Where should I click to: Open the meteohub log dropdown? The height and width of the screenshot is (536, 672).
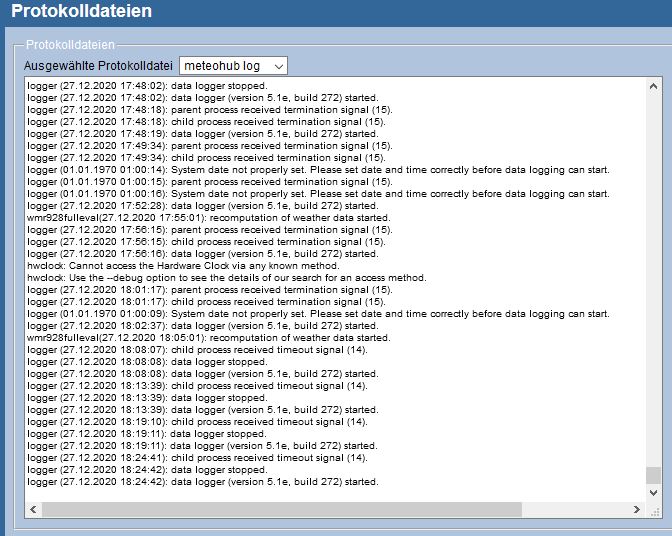[x=232, y=65]
